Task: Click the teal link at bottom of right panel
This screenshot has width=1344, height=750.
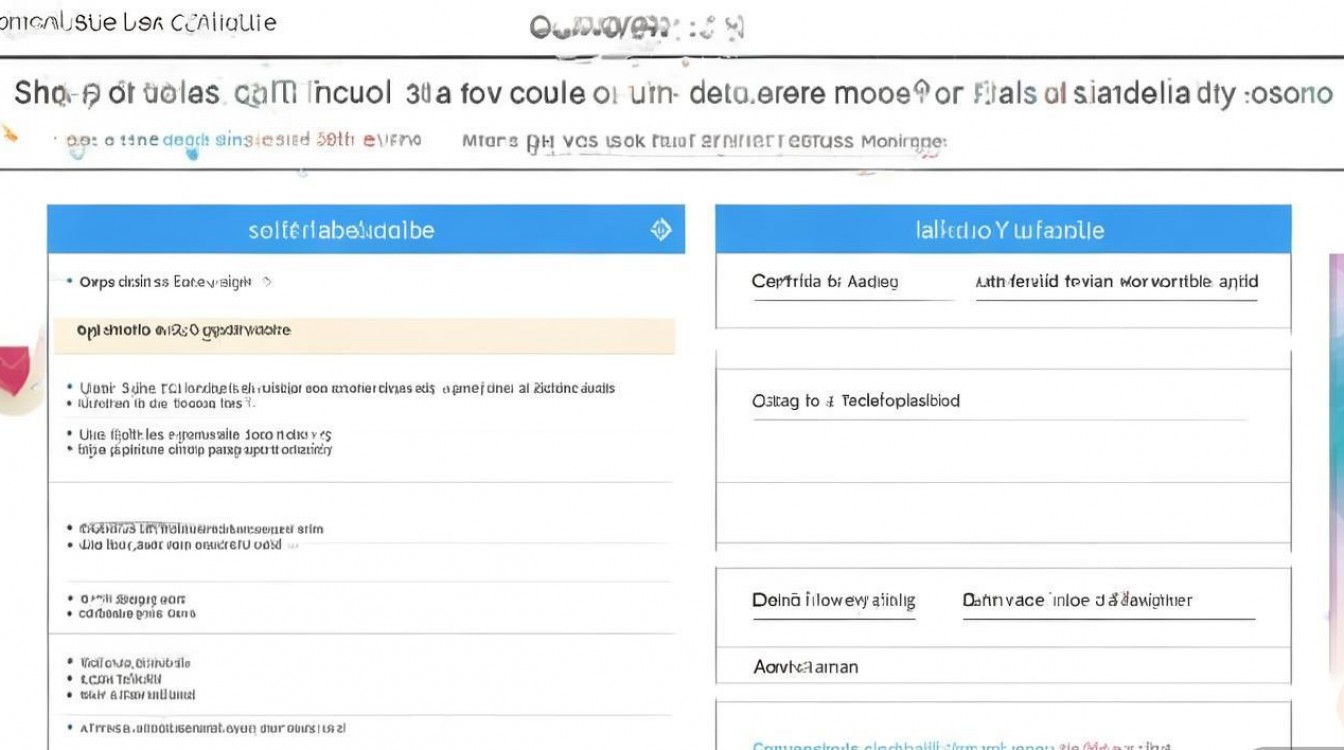Action: pos(960,745)
